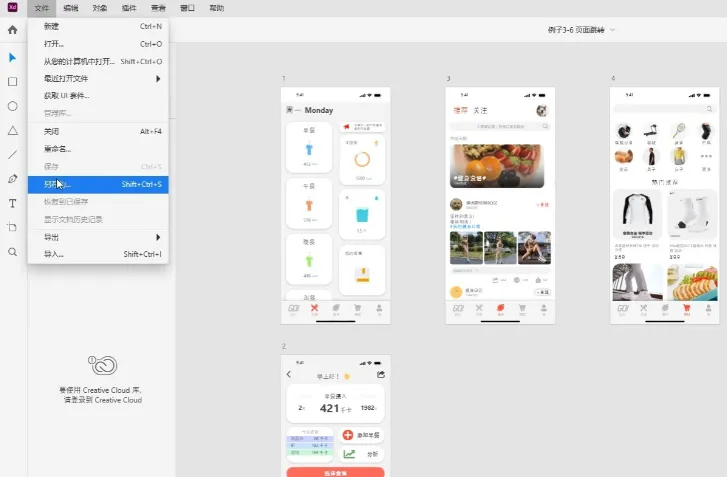The image size is (727, 477).
Task: Select the Ellipse tool
Action: (x=13, y=106)
